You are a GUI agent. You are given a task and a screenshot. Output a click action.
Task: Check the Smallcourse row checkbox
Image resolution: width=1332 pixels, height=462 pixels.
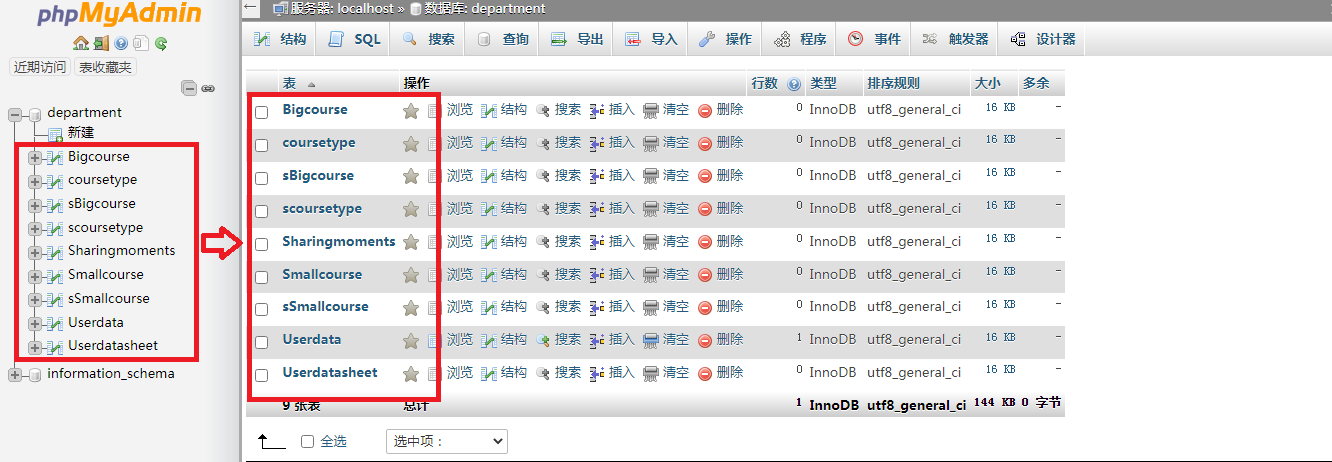tap(262, 277)
